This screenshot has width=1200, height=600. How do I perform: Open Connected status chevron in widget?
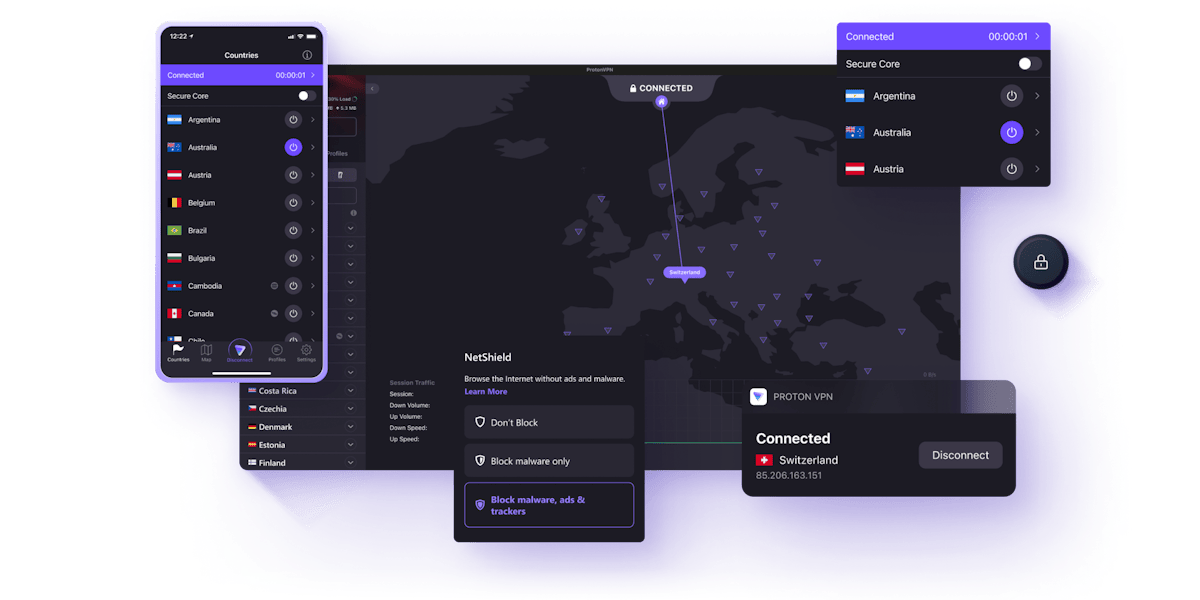click(1037, 37)
